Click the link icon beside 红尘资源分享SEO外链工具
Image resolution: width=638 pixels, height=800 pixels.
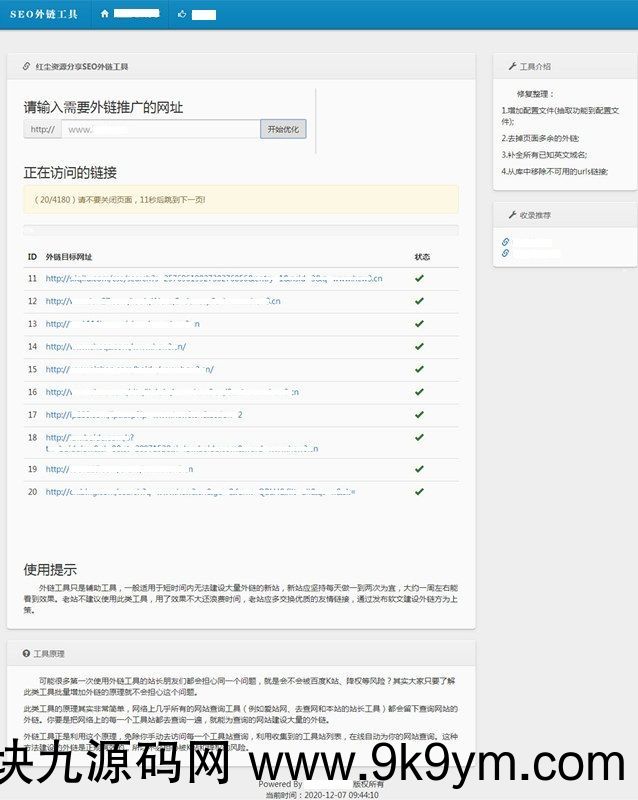[27, 66]
